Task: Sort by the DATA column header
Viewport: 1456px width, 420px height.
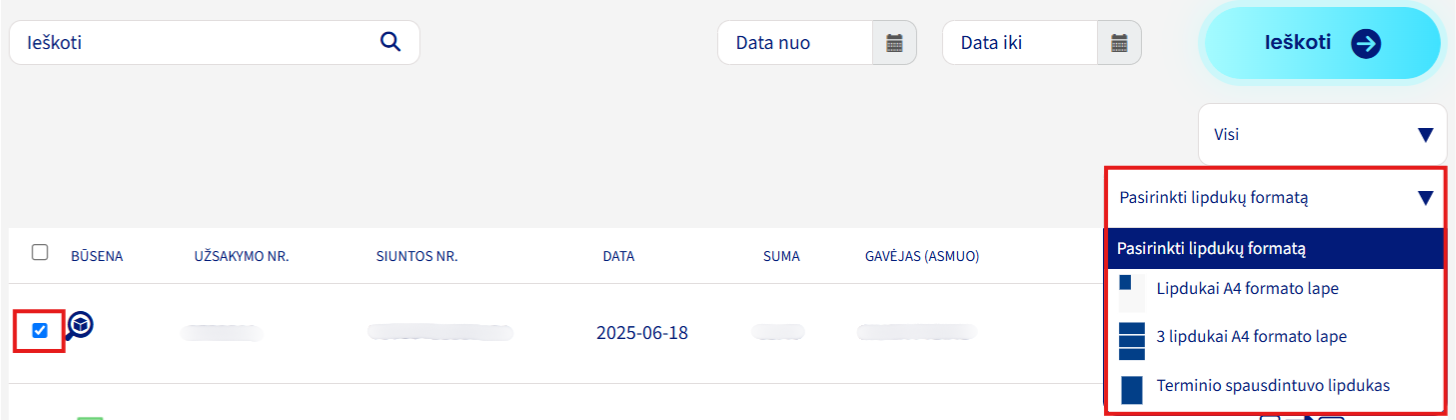Action: (618, 256)
